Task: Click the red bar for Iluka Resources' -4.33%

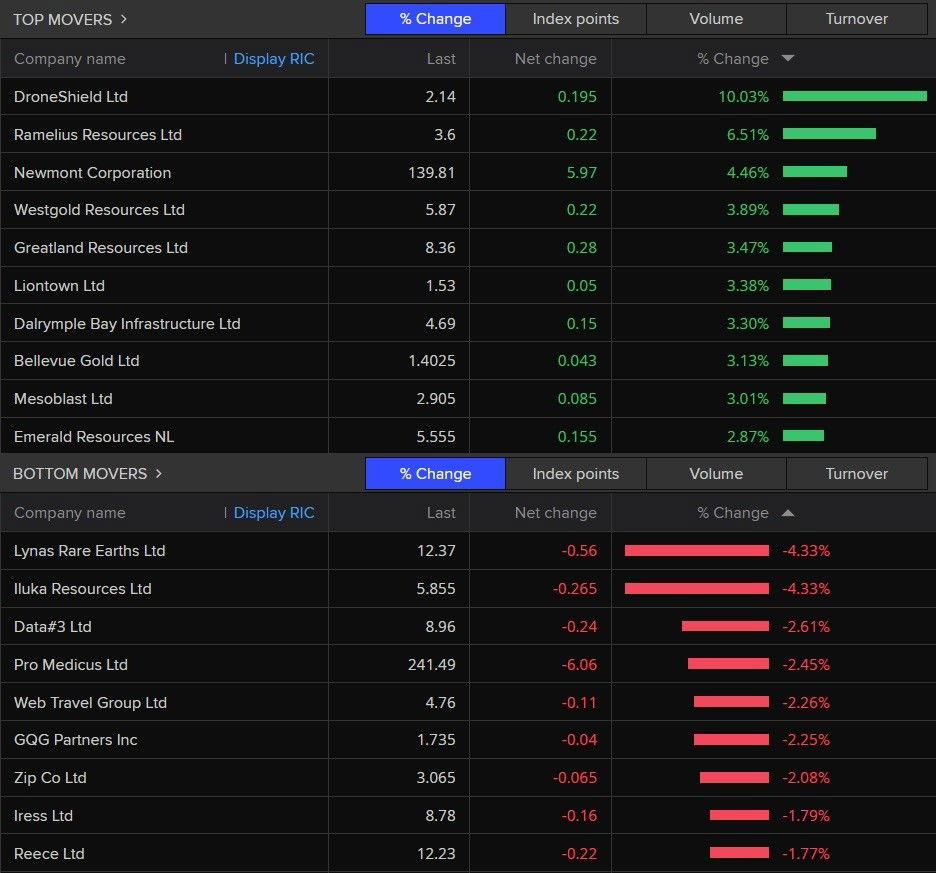Action: (x=696, y=589)
